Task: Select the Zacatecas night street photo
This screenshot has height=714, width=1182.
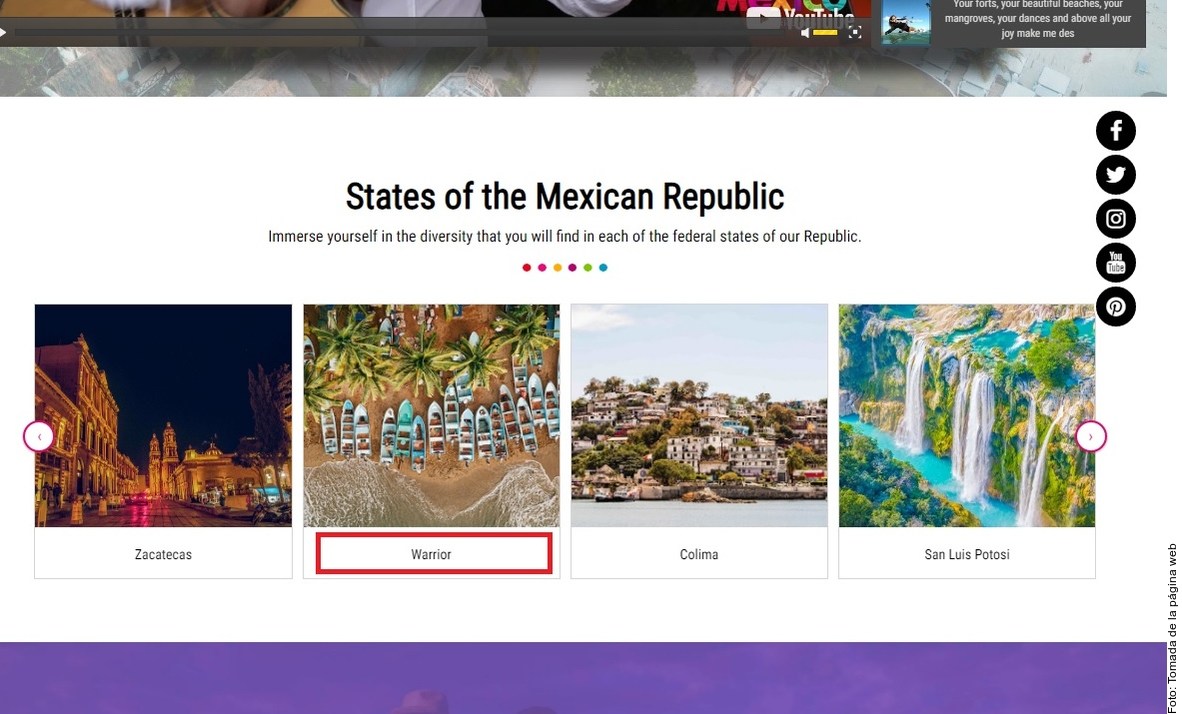Action: click(x=164, y=415)
